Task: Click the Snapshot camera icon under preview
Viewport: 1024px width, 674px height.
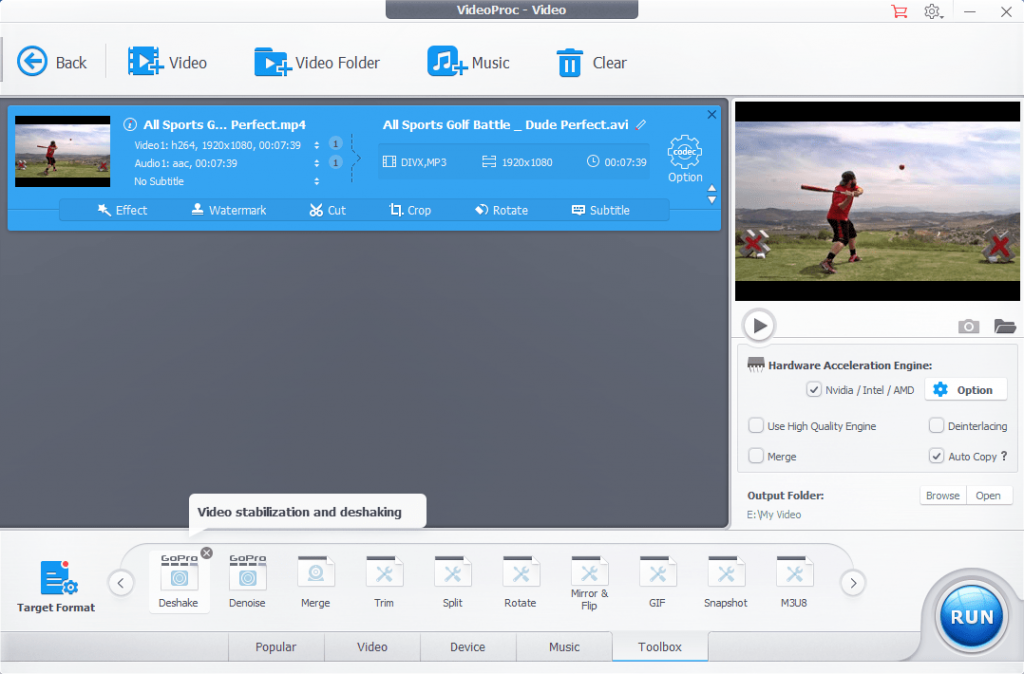Action: (x=968, y=326)
